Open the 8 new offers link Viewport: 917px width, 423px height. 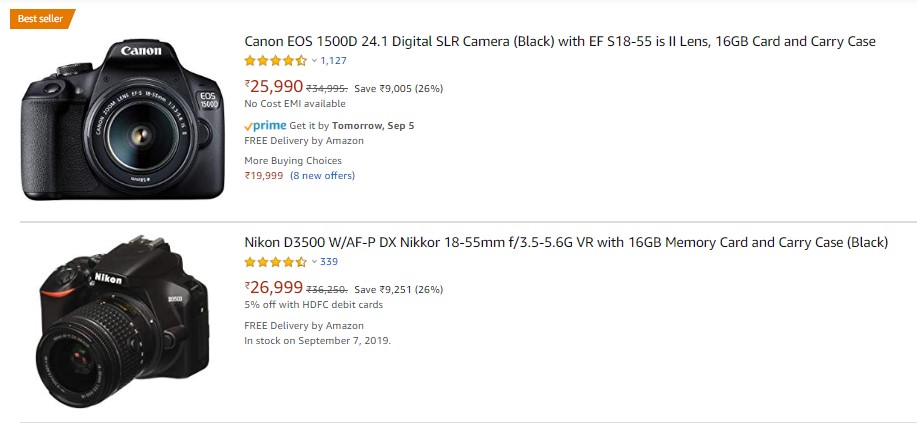point(322,176)
